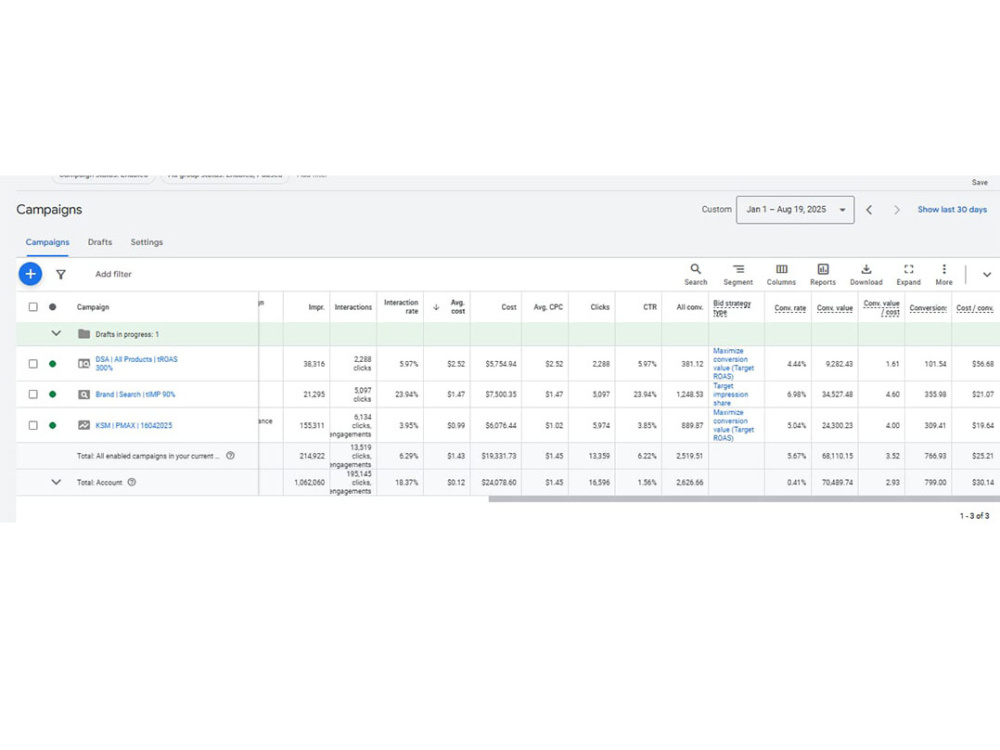The width and height of the screenshot is (1000, 750).
Task: Open Brand | Search | tIMP 90% campaign
Action: (x=135, y=394)
